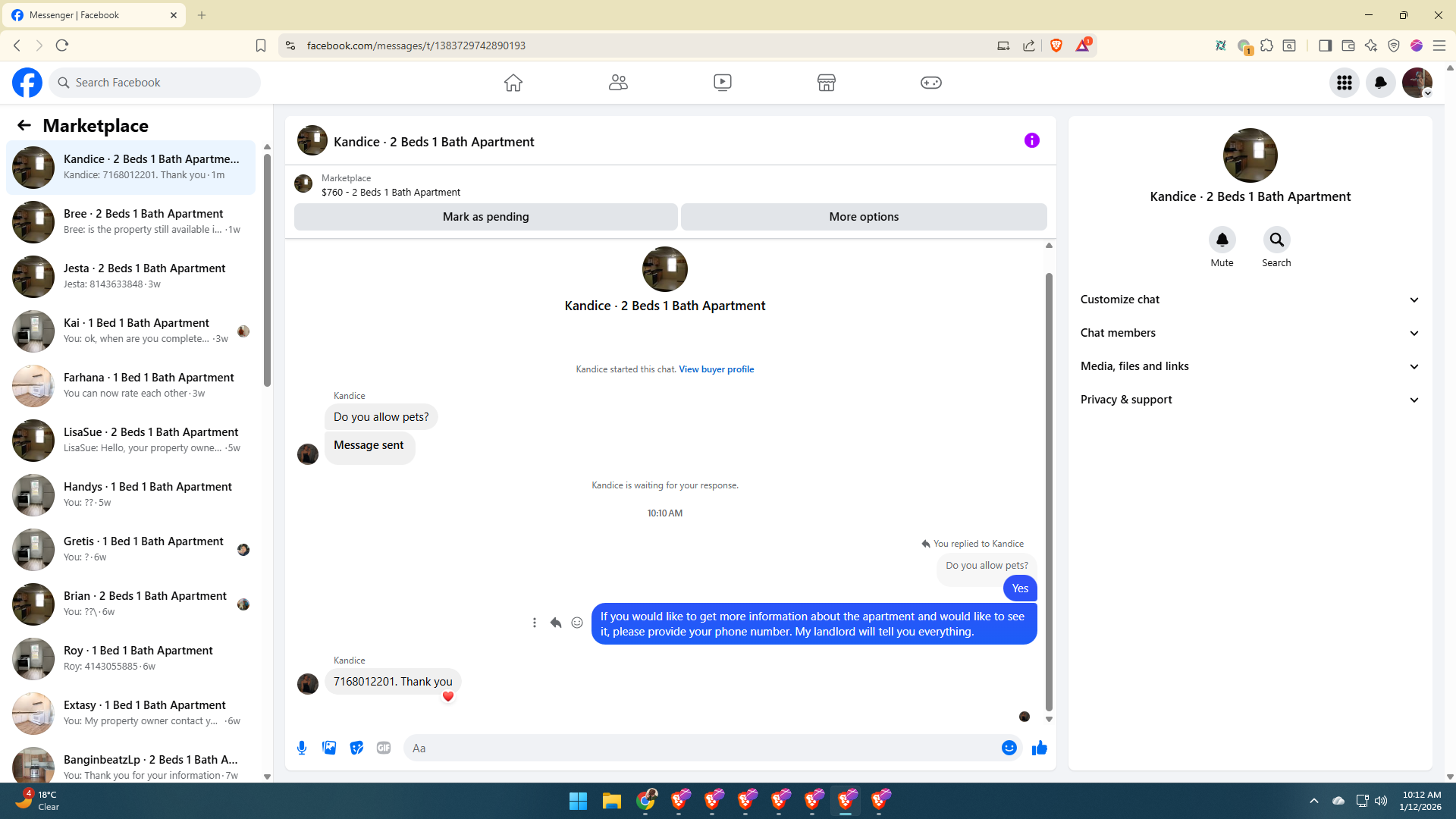Toggle the browser sidebar panel
The image size is (1456, 819).
(1325, 45)
